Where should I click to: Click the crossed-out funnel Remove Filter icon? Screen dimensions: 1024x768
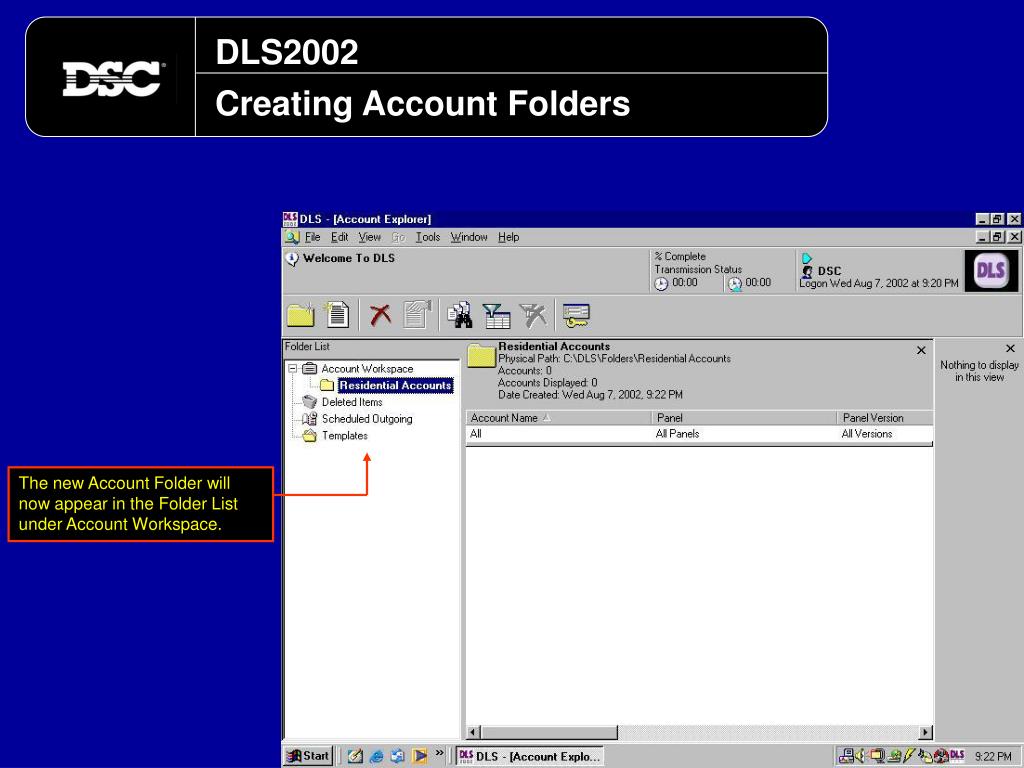pyautogui.click(x=534, y=315)
